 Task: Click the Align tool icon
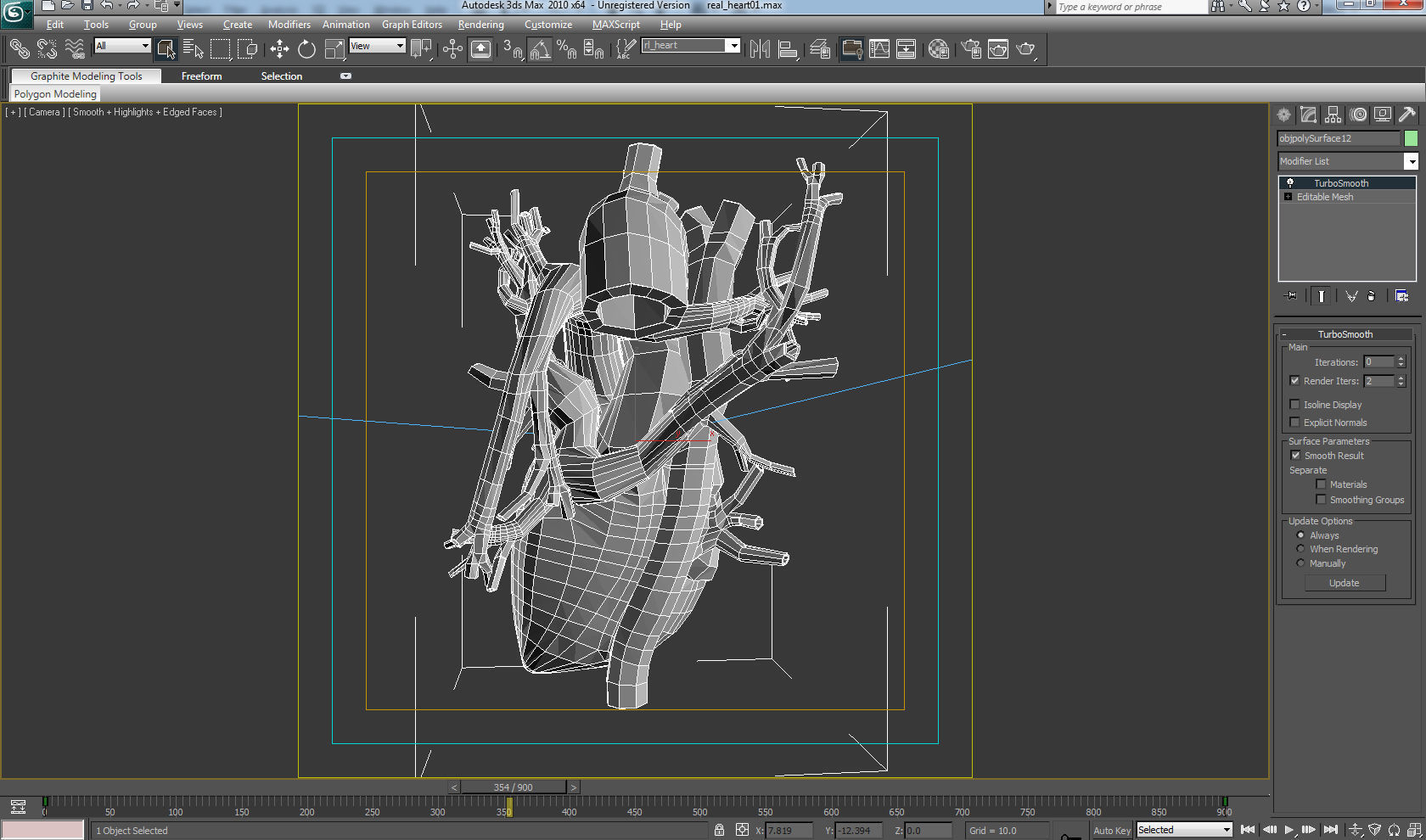coord(788,49)
